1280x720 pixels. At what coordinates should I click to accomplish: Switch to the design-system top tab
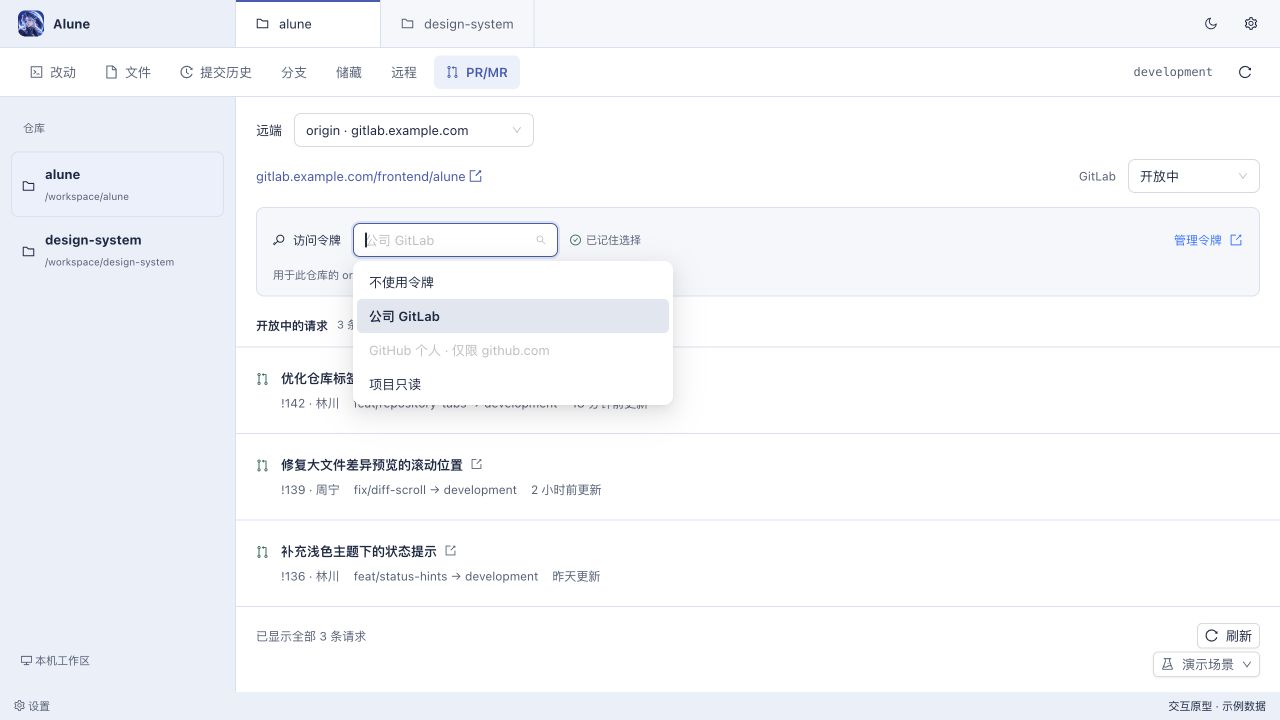tap(457, 24)
